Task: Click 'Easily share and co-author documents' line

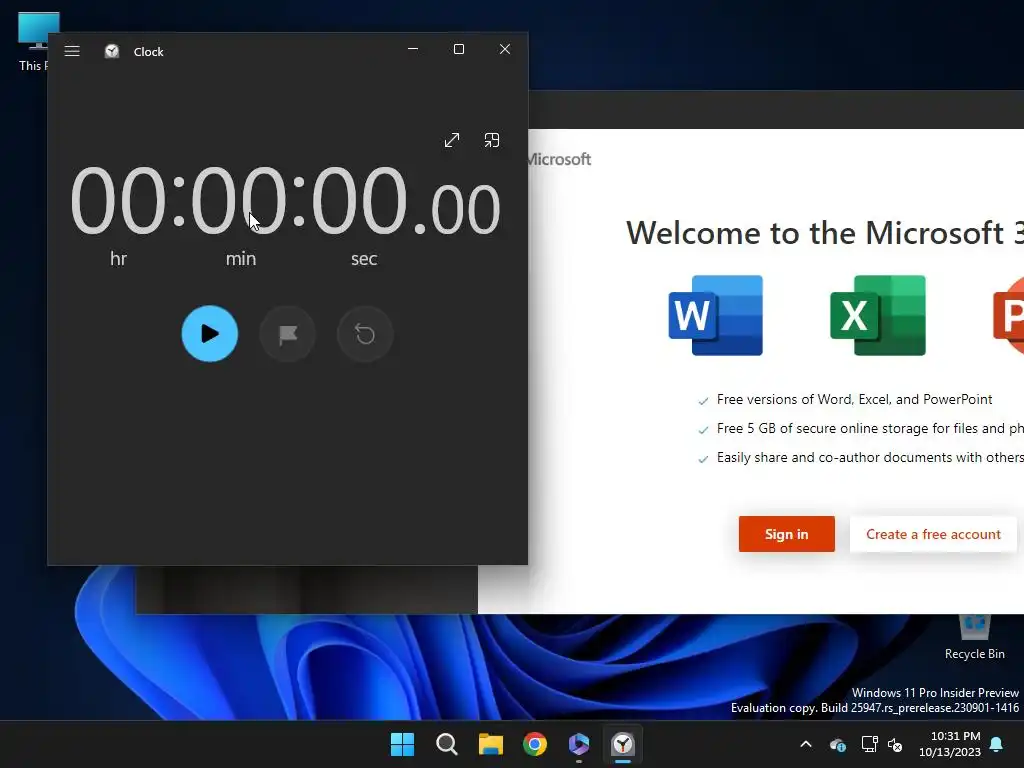Action: click(x=870, y=457)
